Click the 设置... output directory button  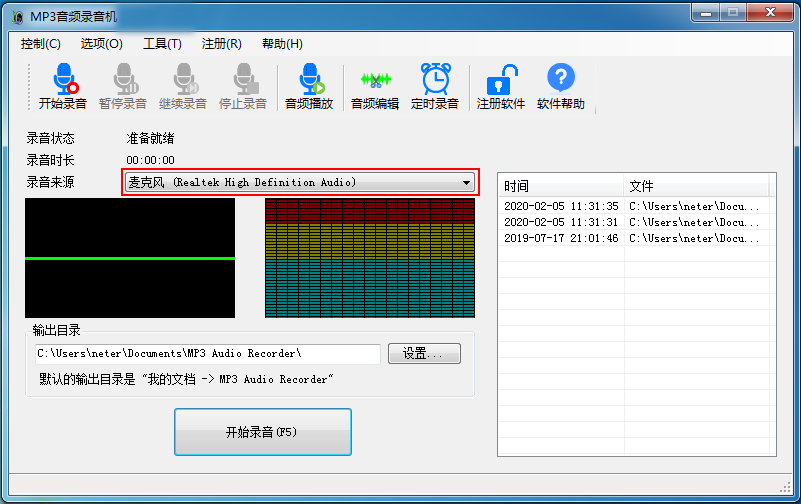pos(424,354)
